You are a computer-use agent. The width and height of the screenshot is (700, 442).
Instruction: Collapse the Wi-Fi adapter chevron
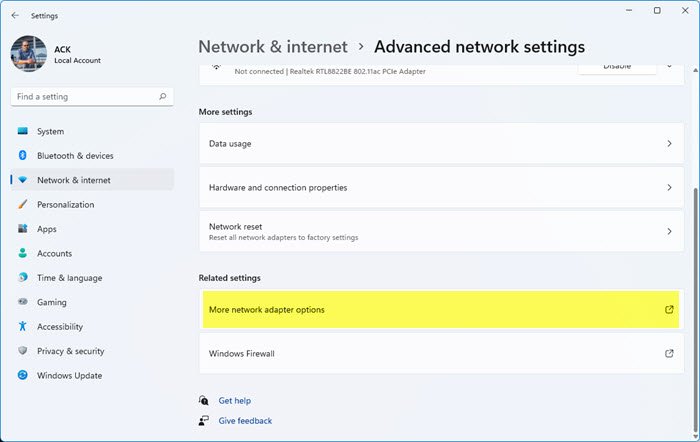pos(669,66)
